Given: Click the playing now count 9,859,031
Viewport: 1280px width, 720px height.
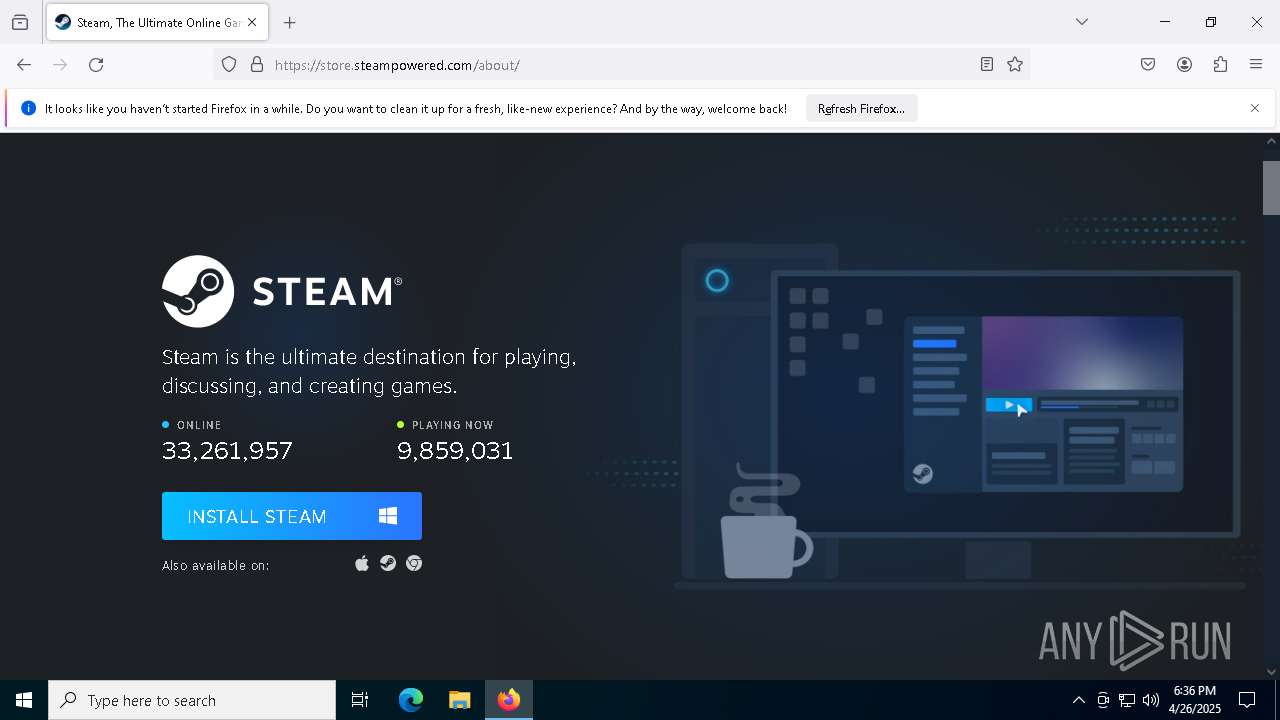Looking at the screenshot, I should click(455, 451).
